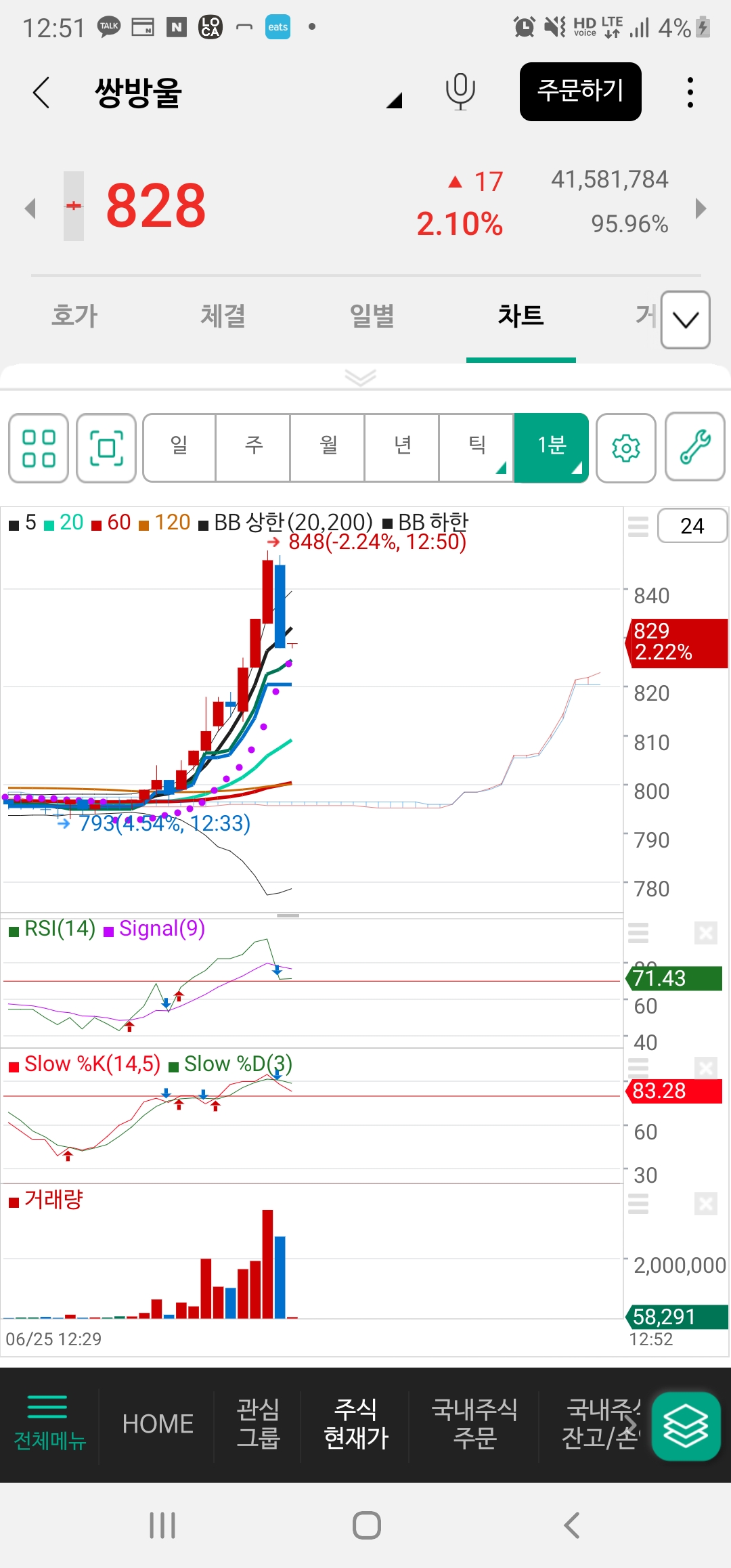Tap the eats notification icon in status bar

[x=278, y=27]
